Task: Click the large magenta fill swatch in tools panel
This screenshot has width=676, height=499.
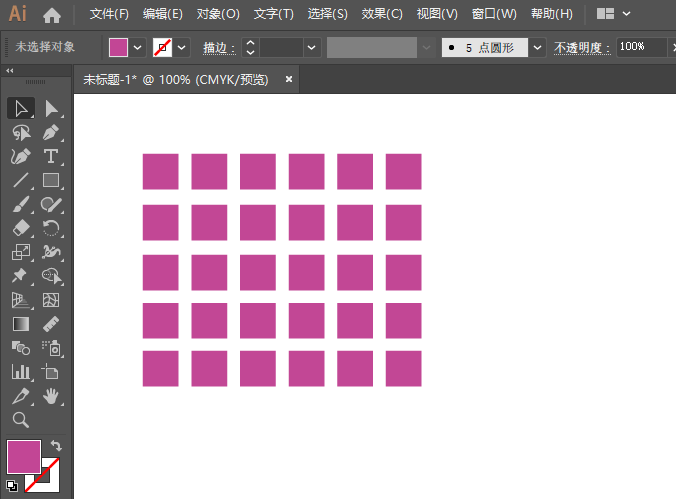Action: [x=24, y=457]
